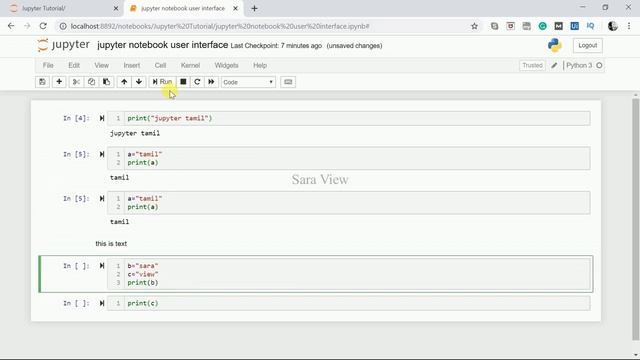
Task: Run first In [5] cell via its icon
Action: click(x=102, y=154)
